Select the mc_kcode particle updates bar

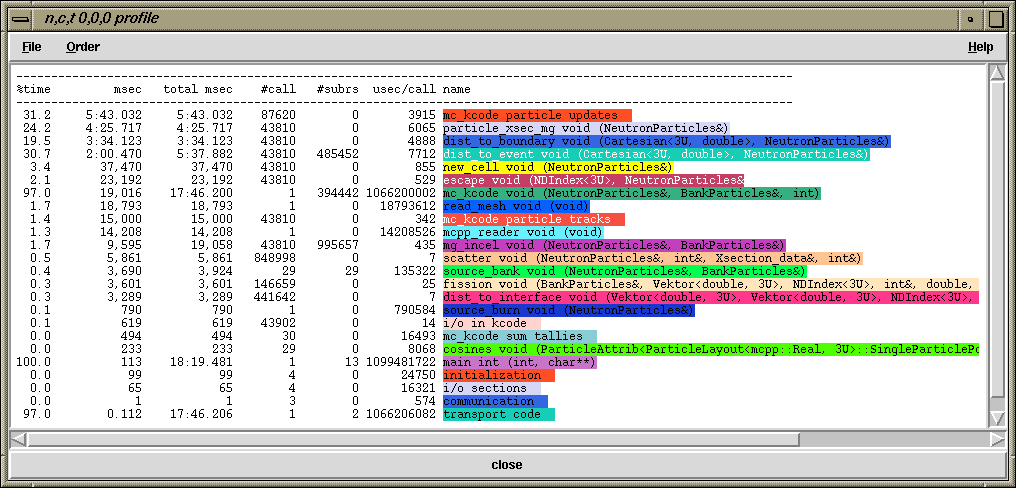537,115
